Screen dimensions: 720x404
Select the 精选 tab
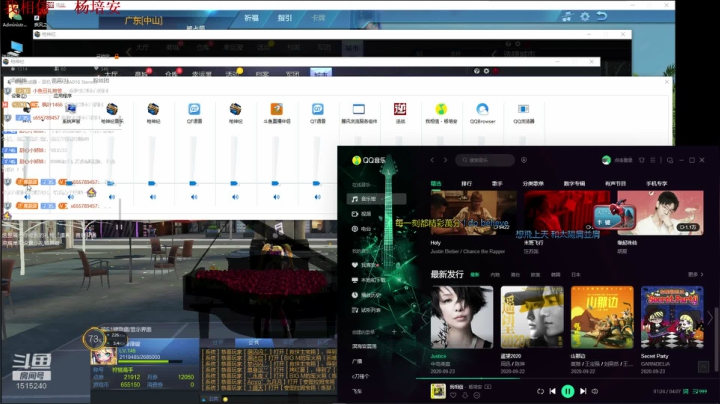coord(436,183)
